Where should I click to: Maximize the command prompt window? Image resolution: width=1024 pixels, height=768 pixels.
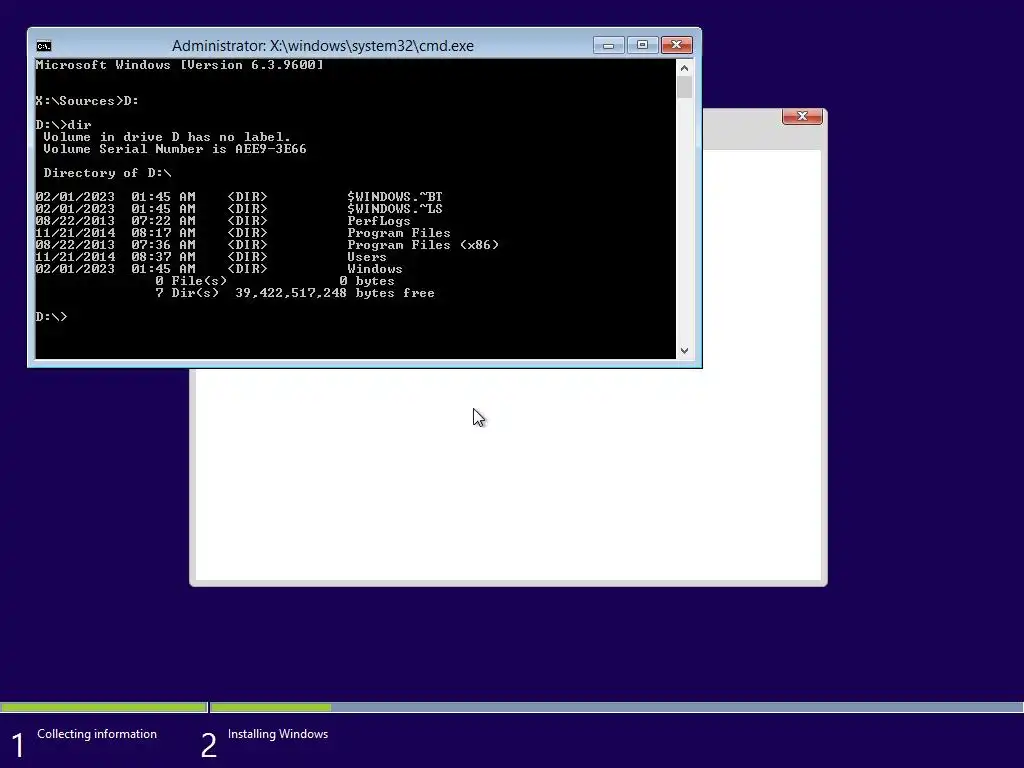(x=642, y=45)
